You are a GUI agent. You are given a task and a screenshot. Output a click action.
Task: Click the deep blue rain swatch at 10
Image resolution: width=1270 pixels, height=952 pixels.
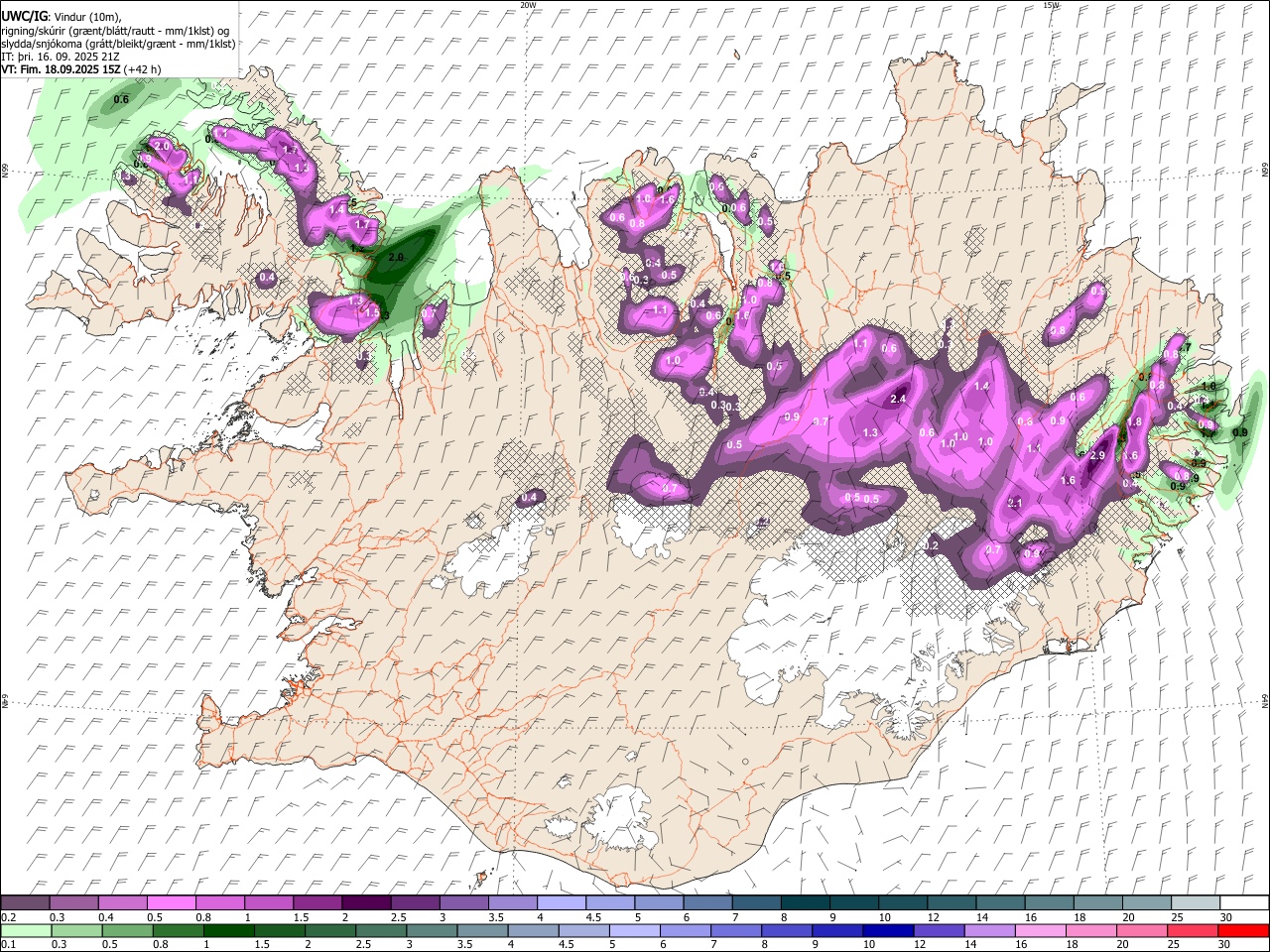click(x=887, y=930)
